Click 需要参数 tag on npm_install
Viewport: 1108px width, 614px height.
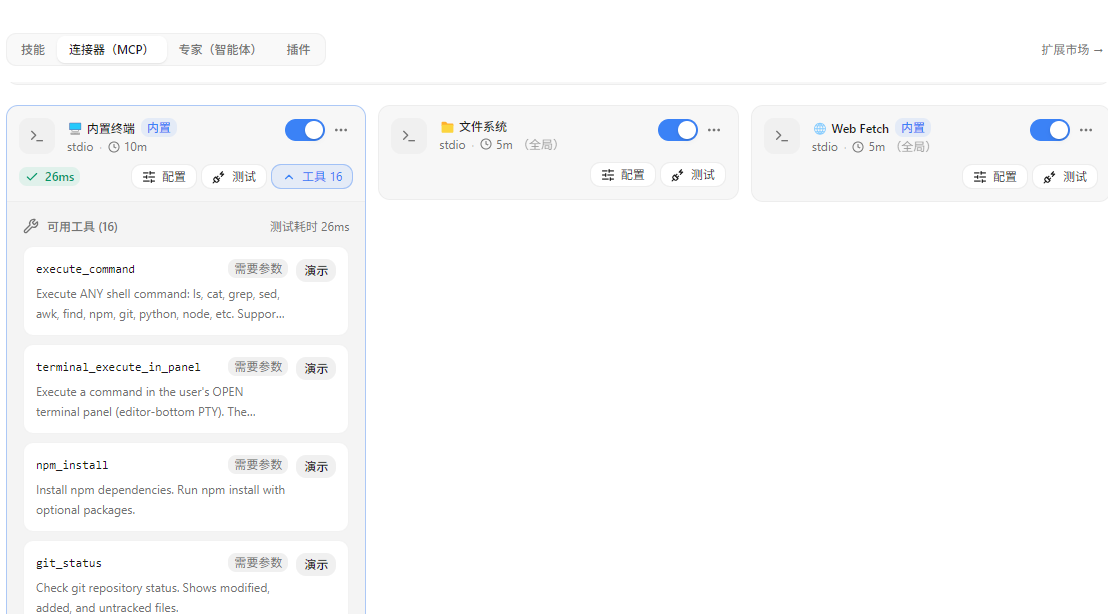click(x=258, y=464)
